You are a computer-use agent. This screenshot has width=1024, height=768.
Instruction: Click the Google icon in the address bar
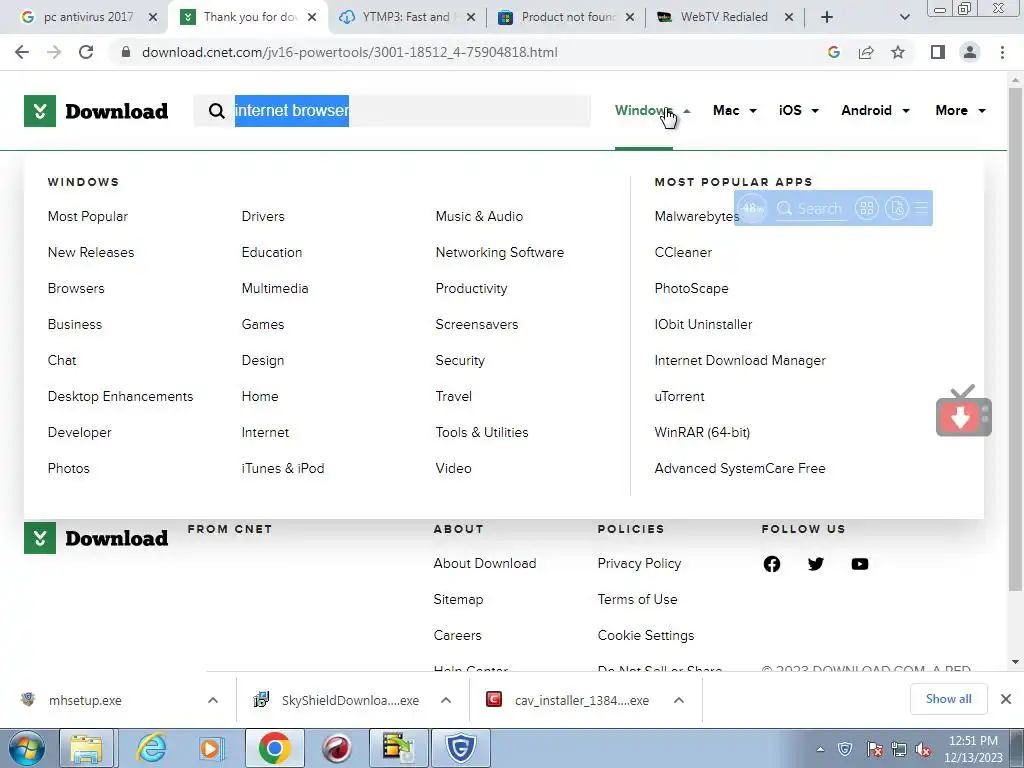[x=833, y=52]
